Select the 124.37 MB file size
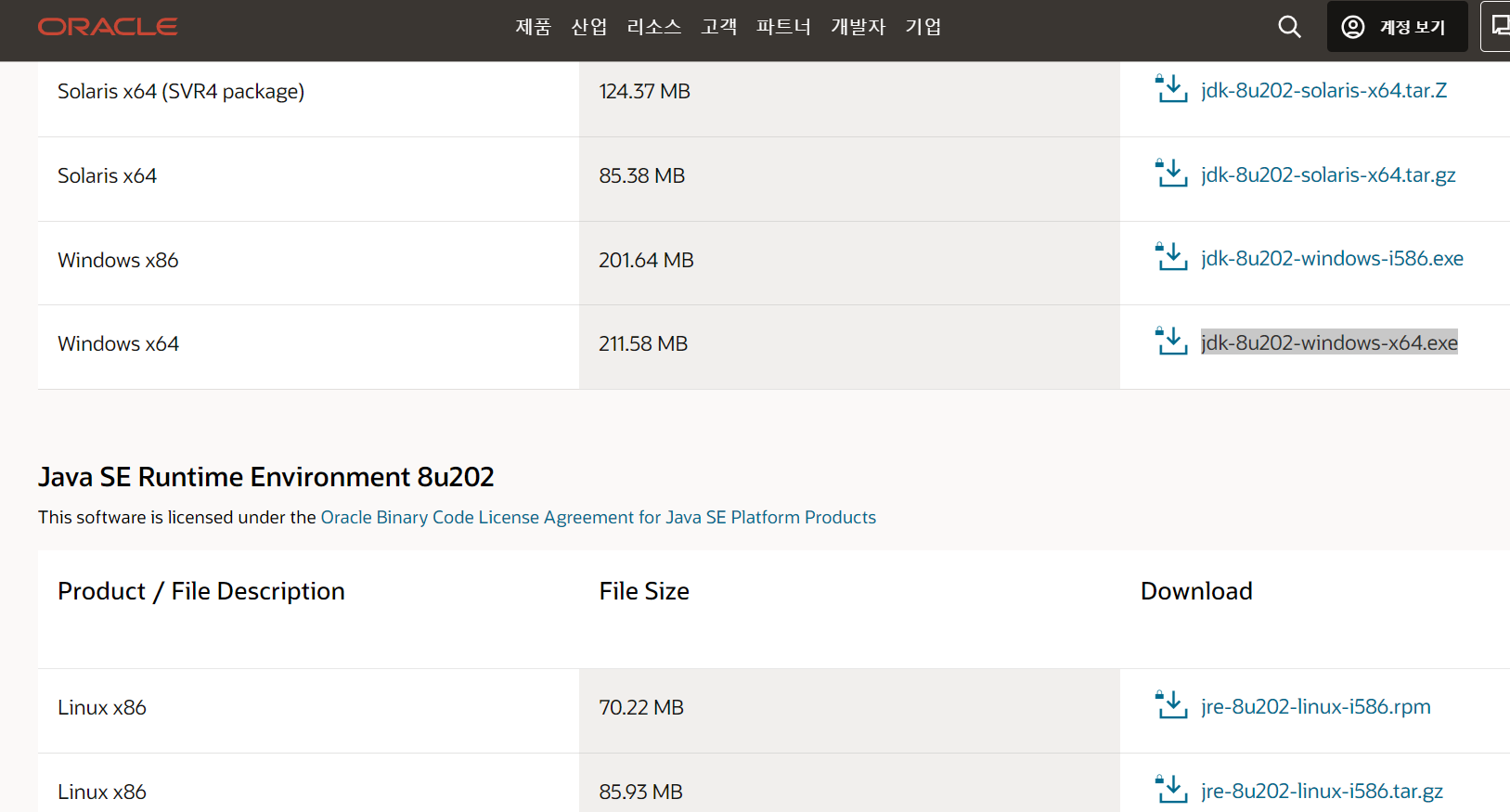Image resolution: width=1510 pixels, height=812 pixels. point(644,91)
